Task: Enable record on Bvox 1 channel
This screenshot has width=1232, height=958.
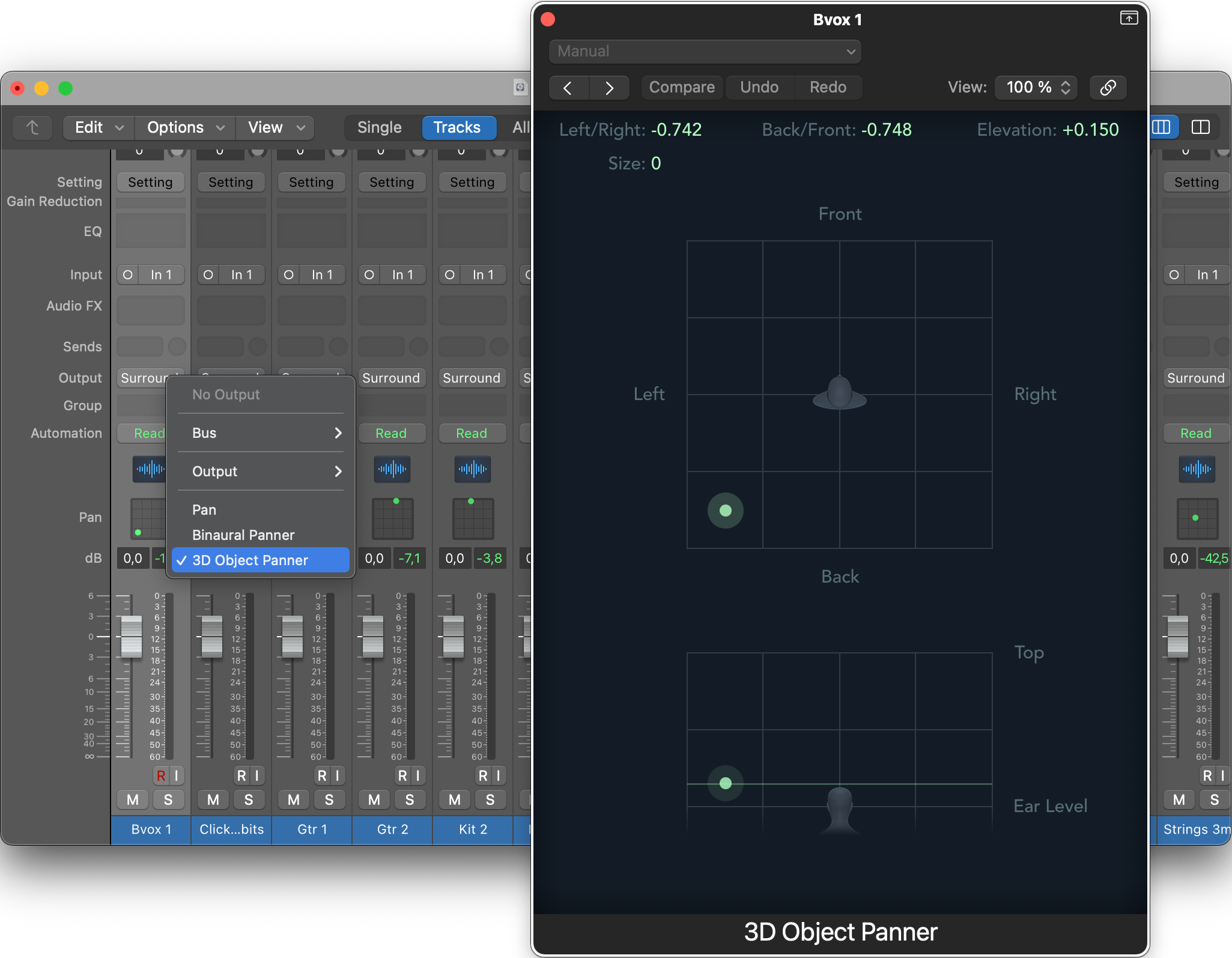Action: pyautogui.click(x=161, y=775)
